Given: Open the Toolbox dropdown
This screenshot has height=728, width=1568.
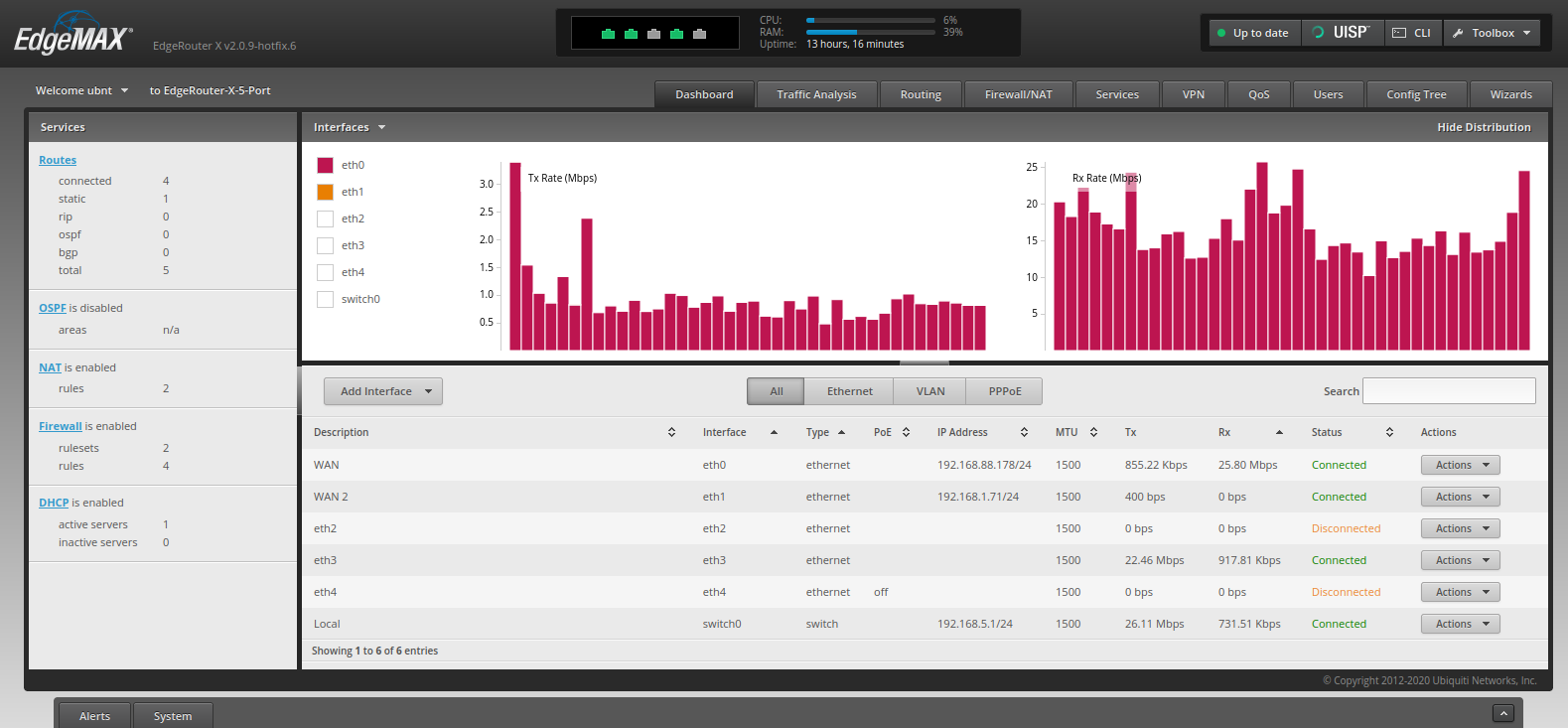Looking at the screenshot, I should pos(1492,33).
